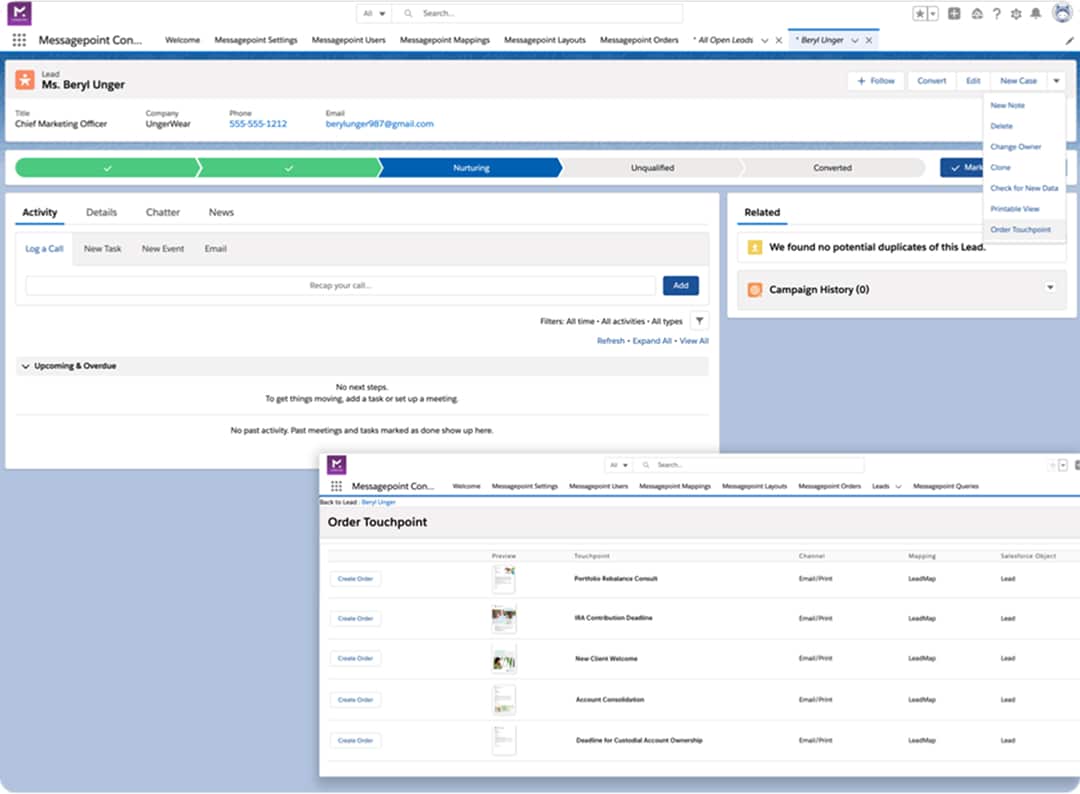Click Create Order for Portfolio Rebalance Consult

355,578
